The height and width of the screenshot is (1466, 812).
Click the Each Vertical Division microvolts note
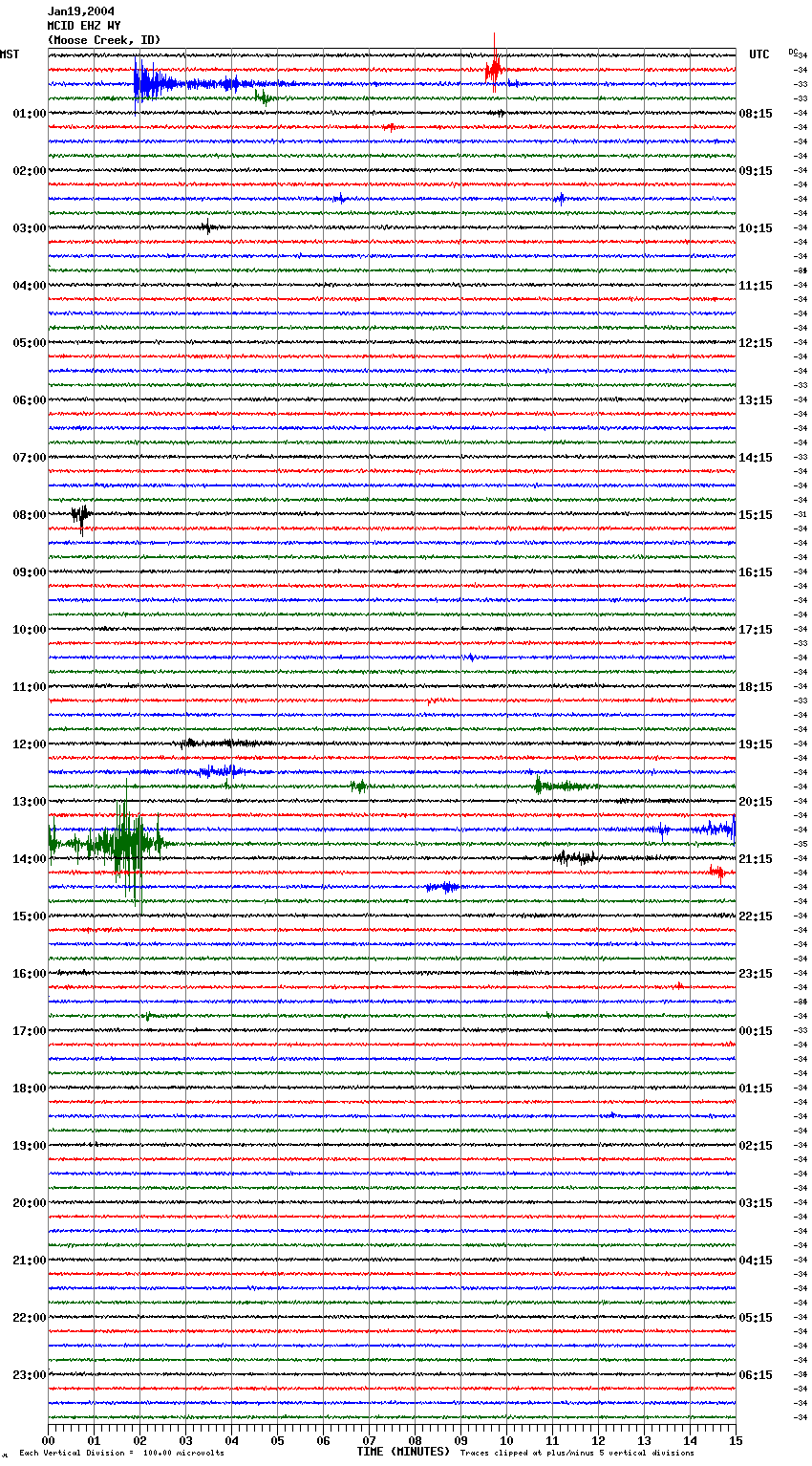pos(122,1453)
